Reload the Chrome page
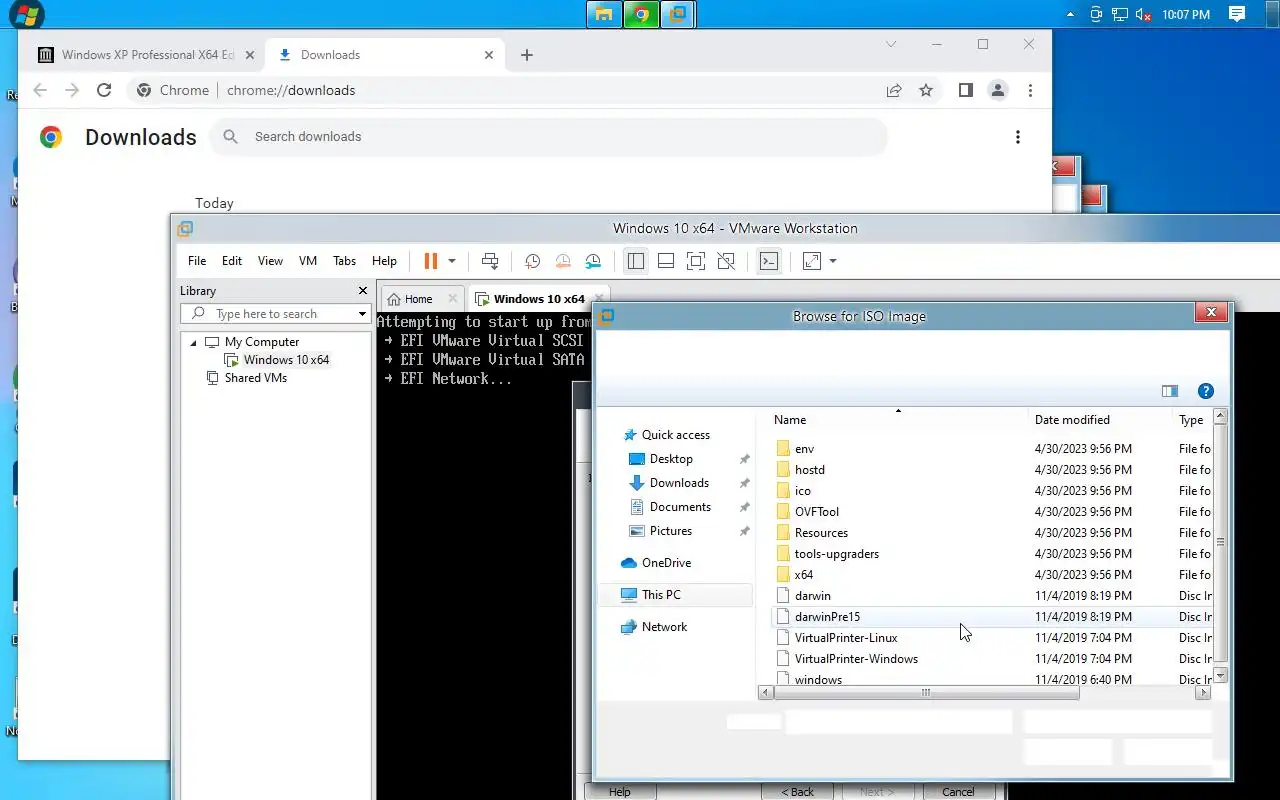Screen dimensions: 1280x800 104,90
